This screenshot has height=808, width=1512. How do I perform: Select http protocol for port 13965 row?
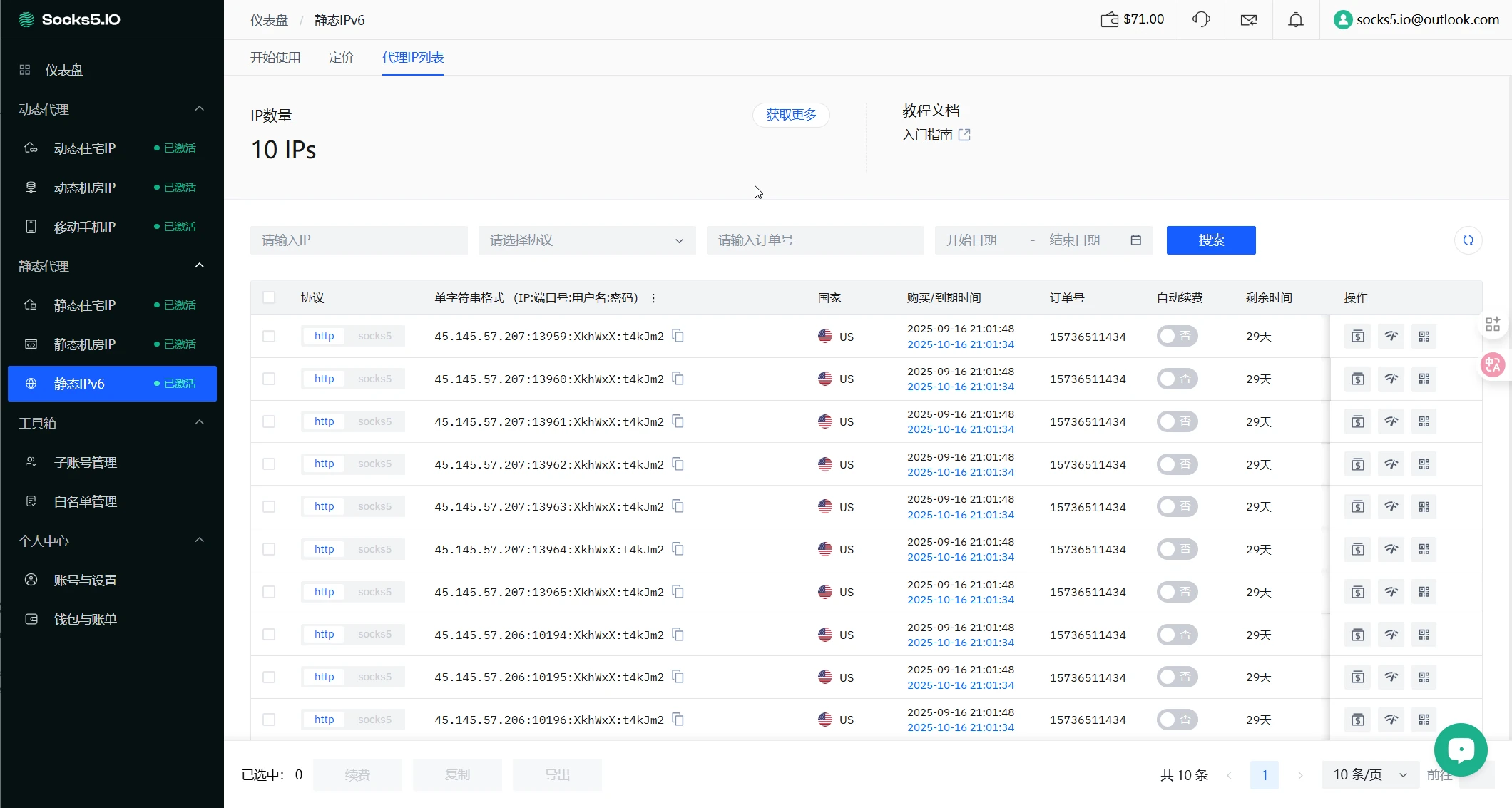[x=324, y=592]
